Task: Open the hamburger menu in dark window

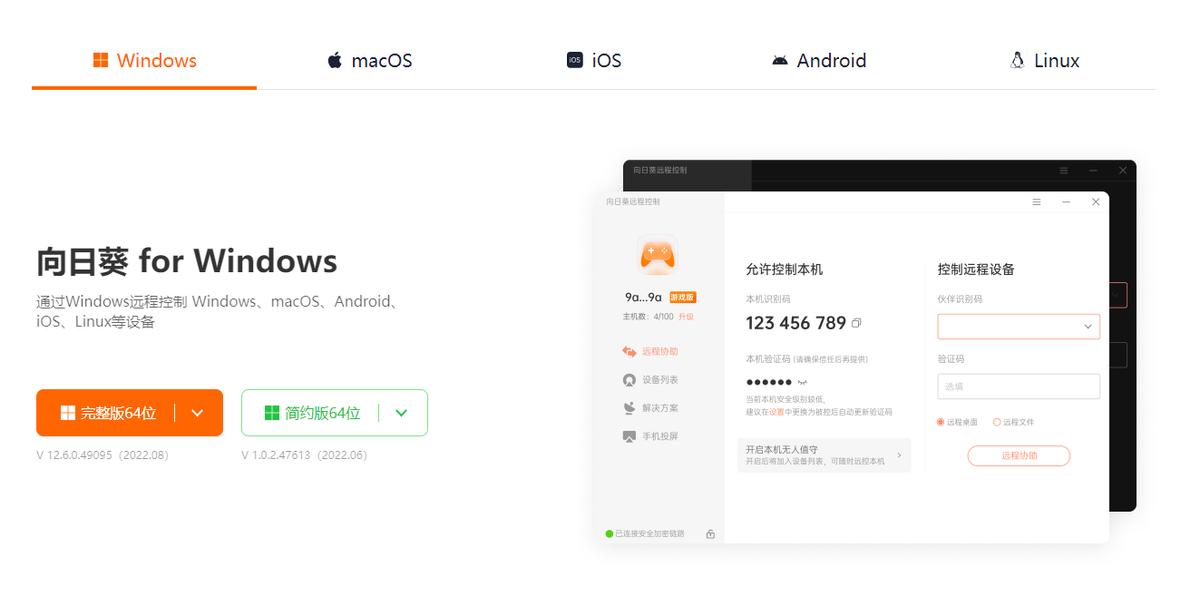Action: pos(1064,171)
